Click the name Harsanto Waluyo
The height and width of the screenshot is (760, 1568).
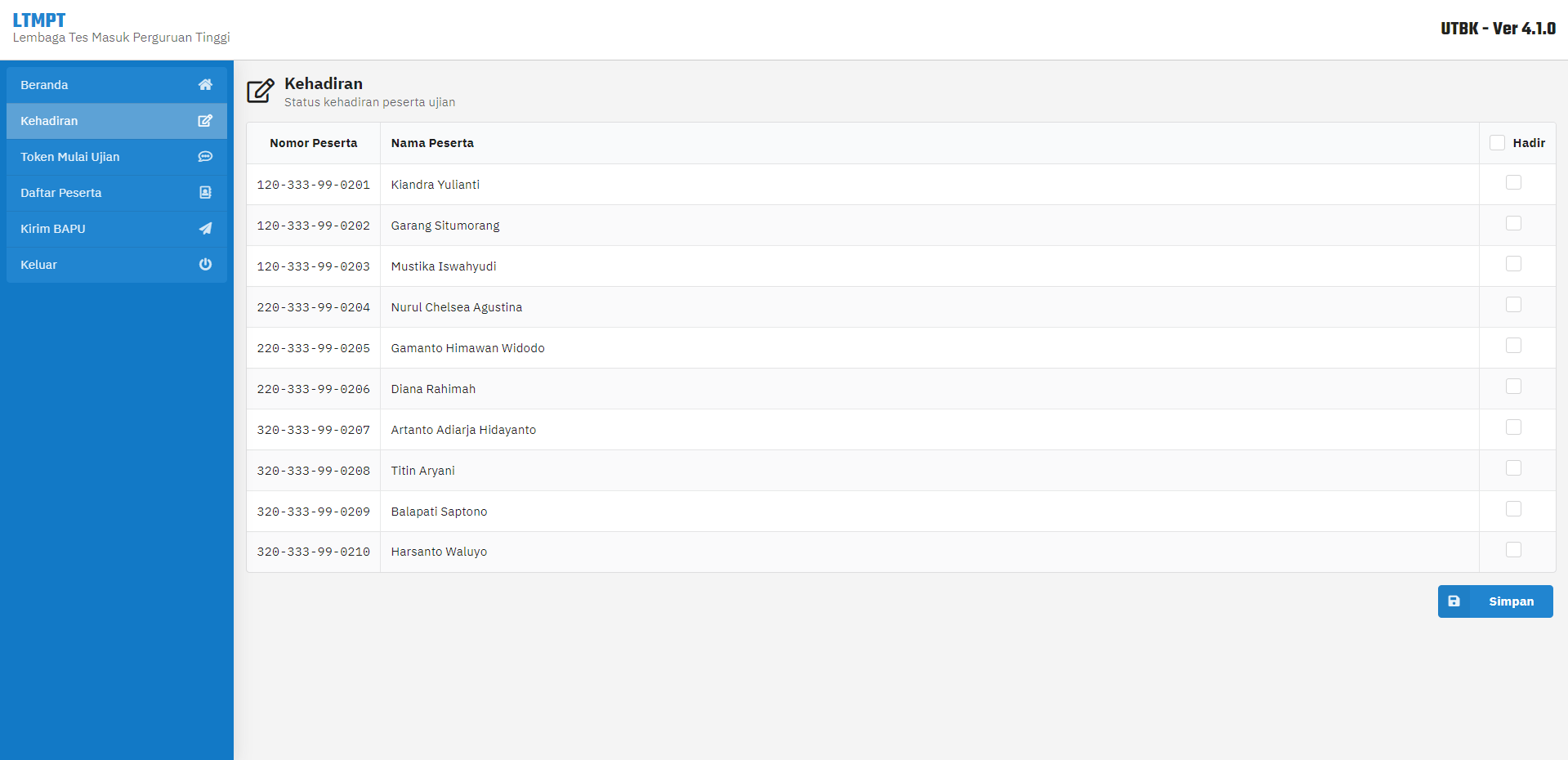point(439,552)
